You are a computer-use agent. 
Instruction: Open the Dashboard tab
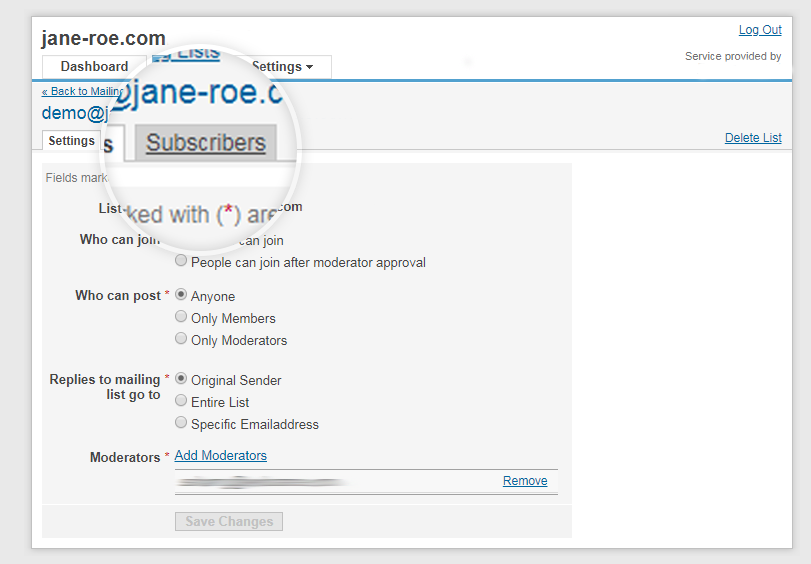click(x=94, y=67)
